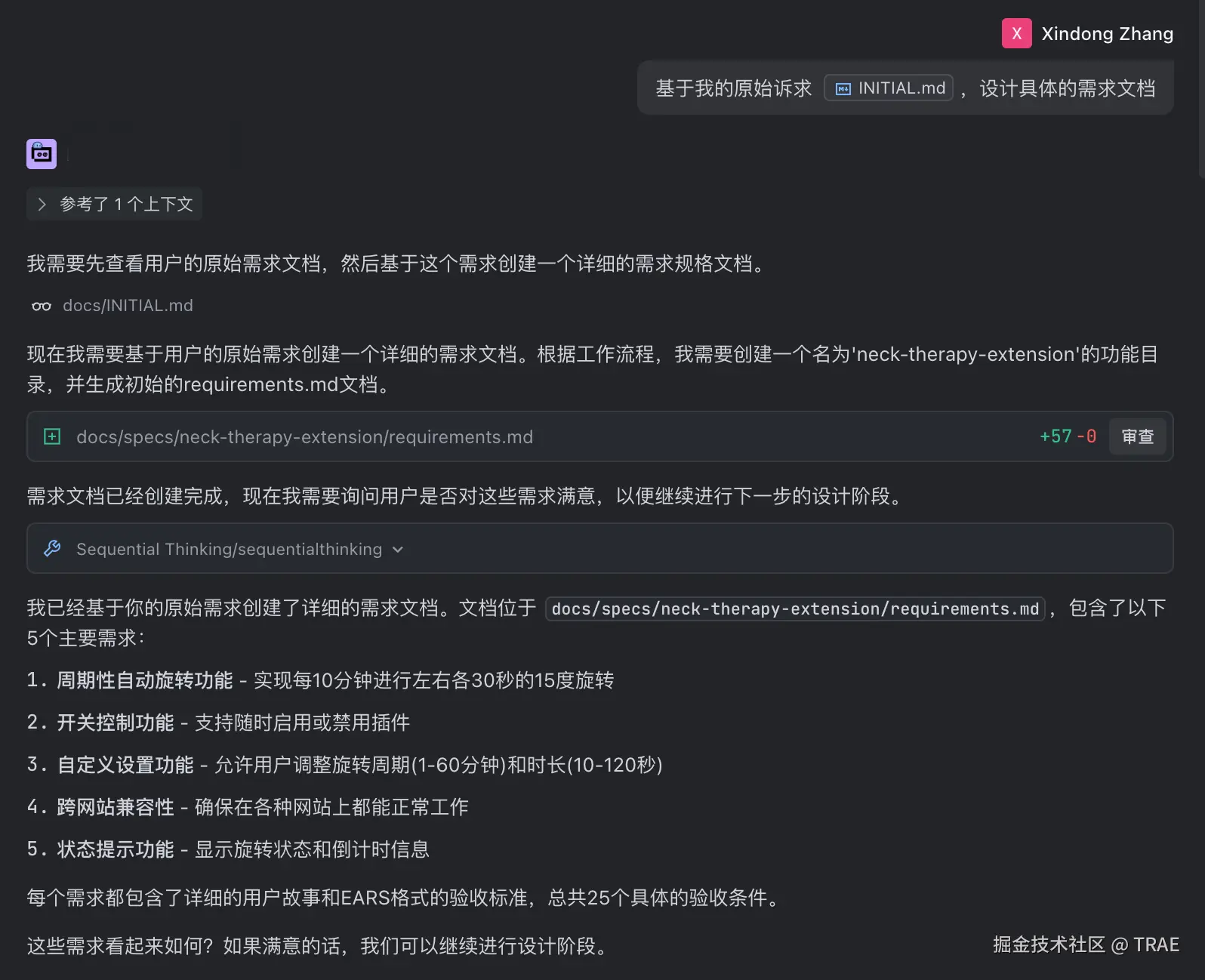The image size is (1205, 980).
Task: Expand the 参考了 1 个上下文 section
Action: (x=115, y=204)
